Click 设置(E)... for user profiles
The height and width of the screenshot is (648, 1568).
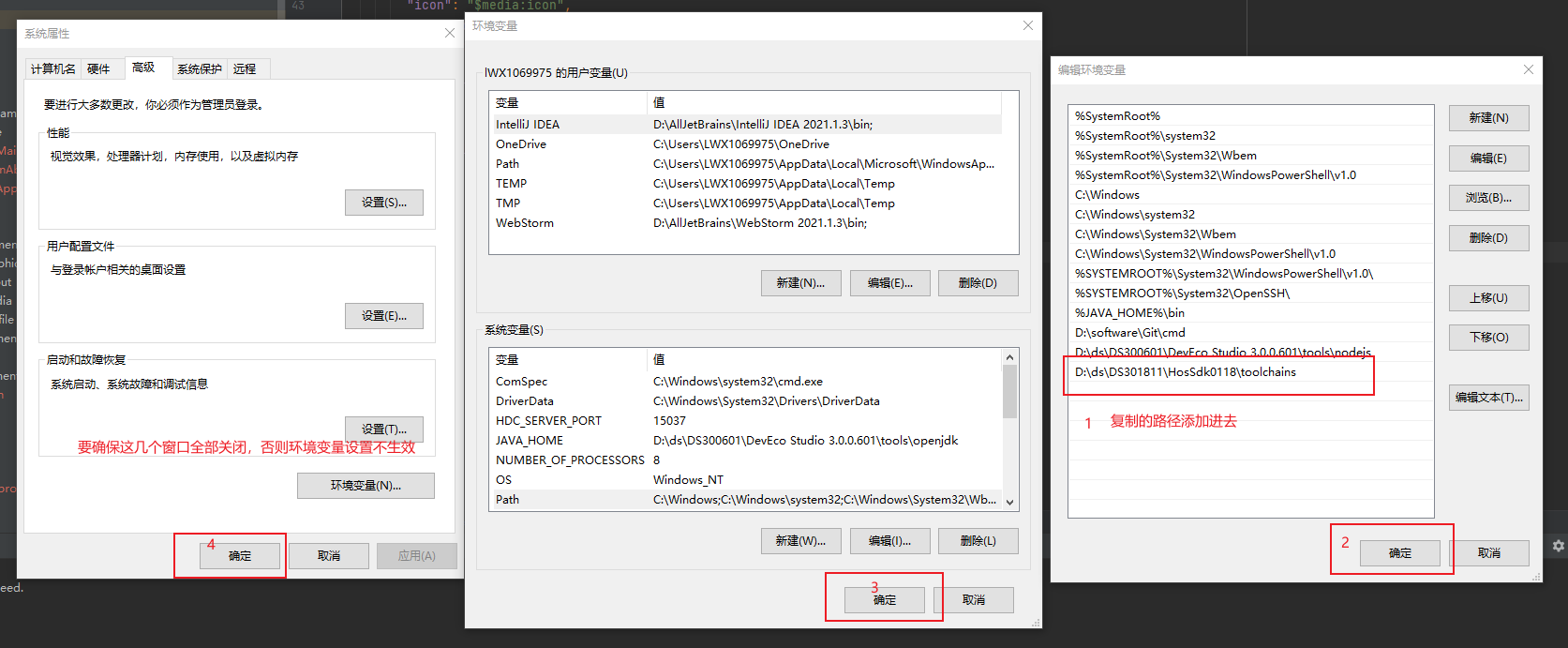(384, 316)
